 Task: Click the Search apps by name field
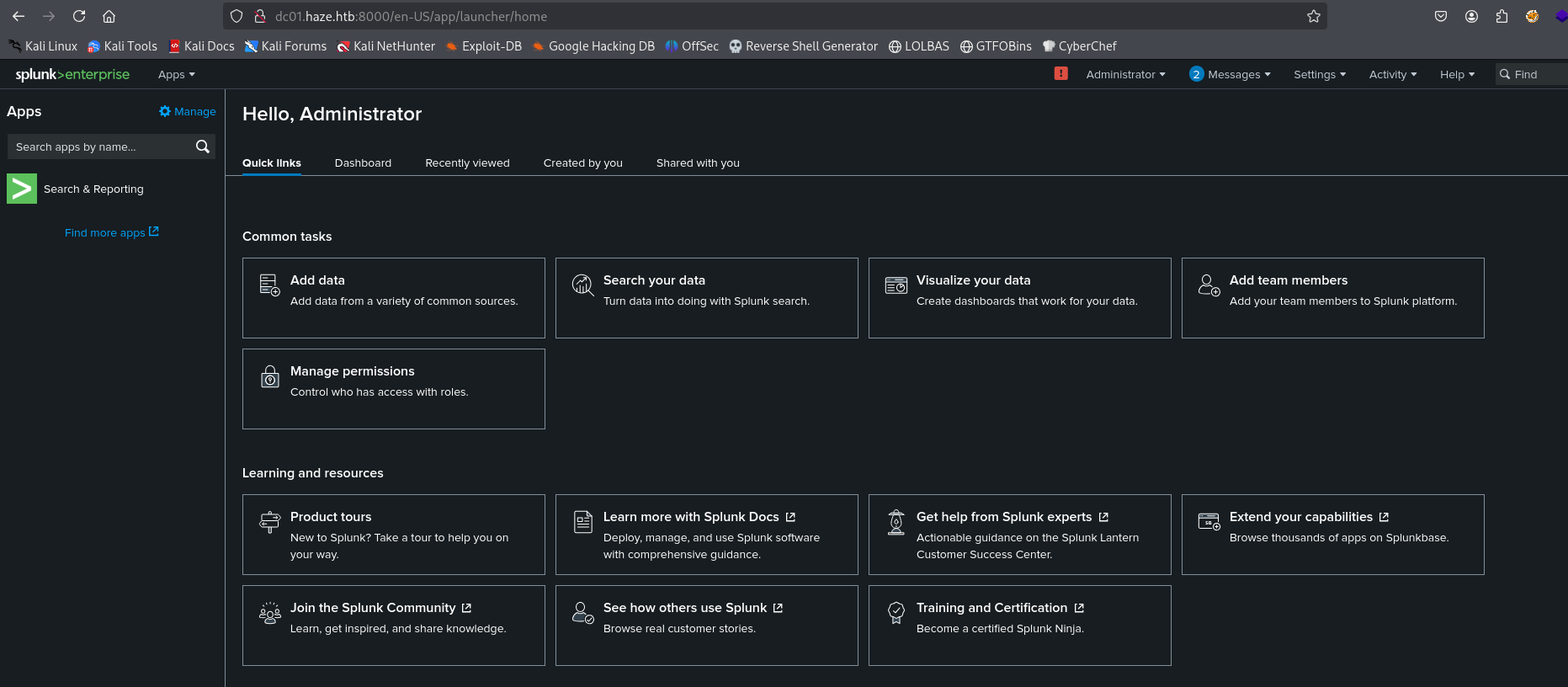coord(101,146)
